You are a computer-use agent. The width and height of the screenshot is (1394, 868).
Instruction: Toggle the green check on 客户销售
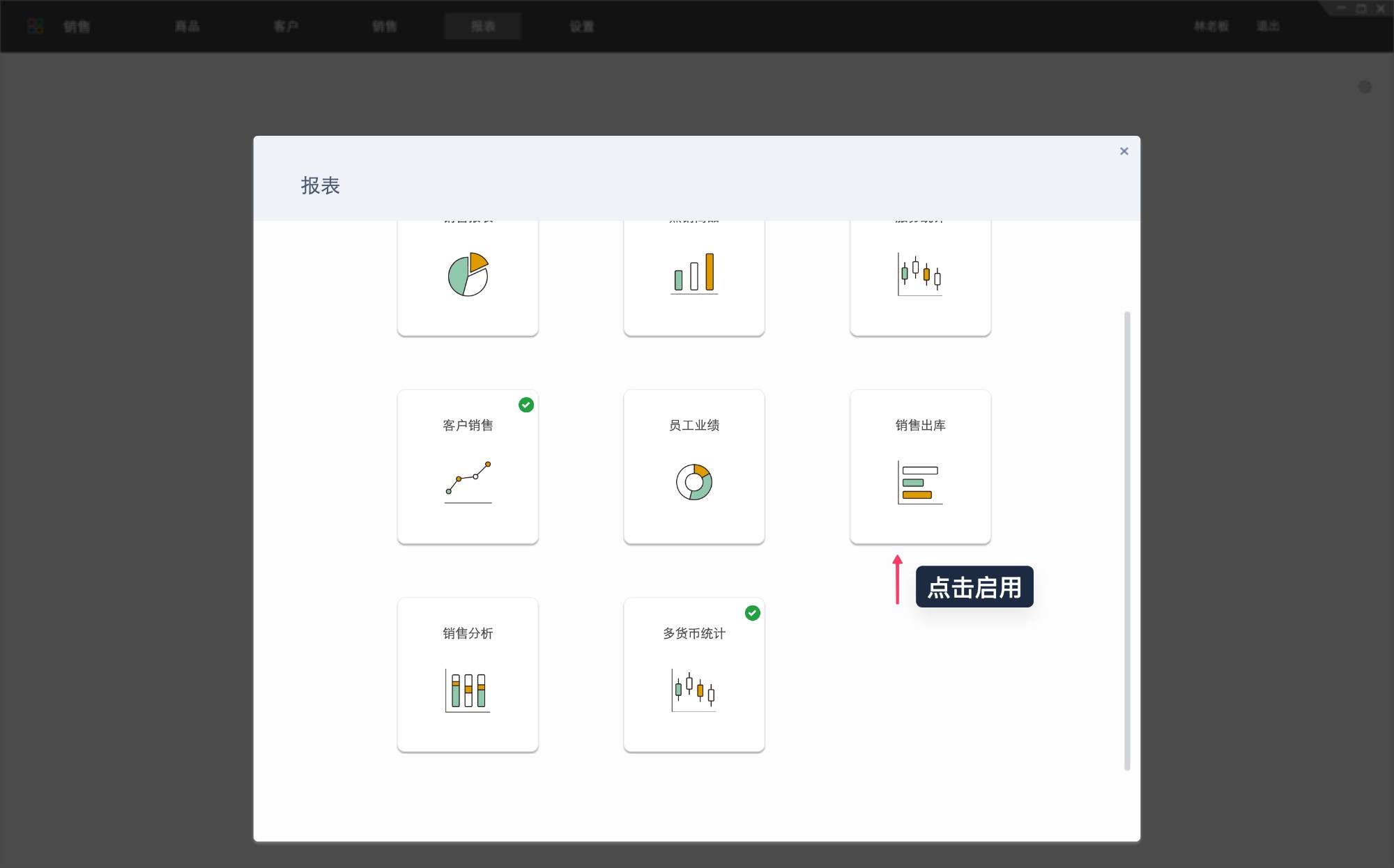[526, 405]
